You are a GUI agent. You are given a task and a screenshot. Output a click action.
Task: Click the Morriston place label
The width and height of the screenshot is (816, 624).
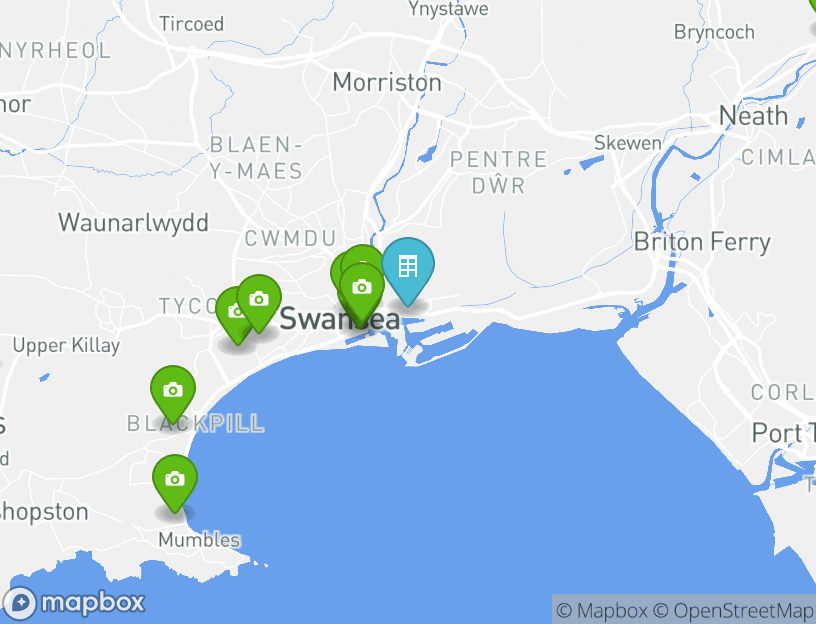pyautogui.click(x=387, y=82)
